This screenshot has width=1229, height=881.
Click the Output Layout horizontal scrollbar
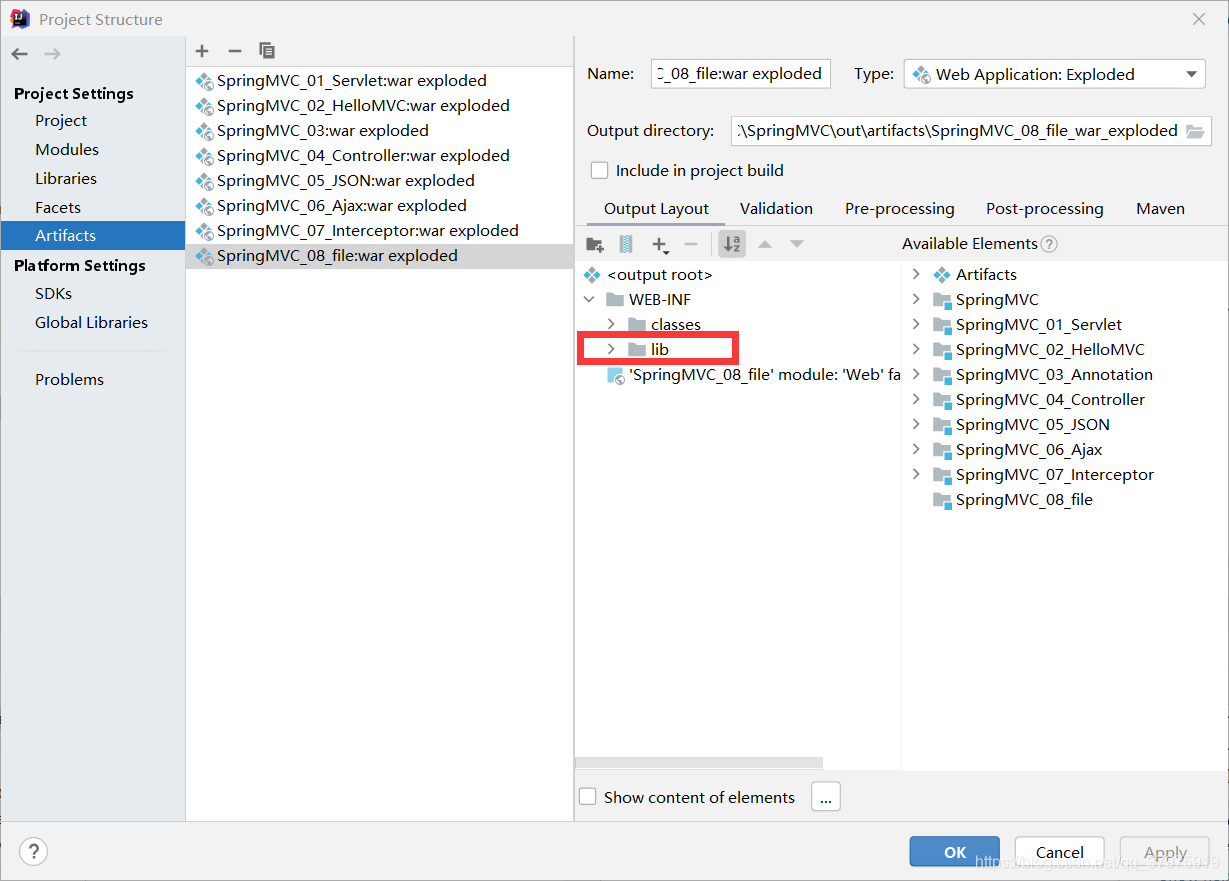[700, 763]
